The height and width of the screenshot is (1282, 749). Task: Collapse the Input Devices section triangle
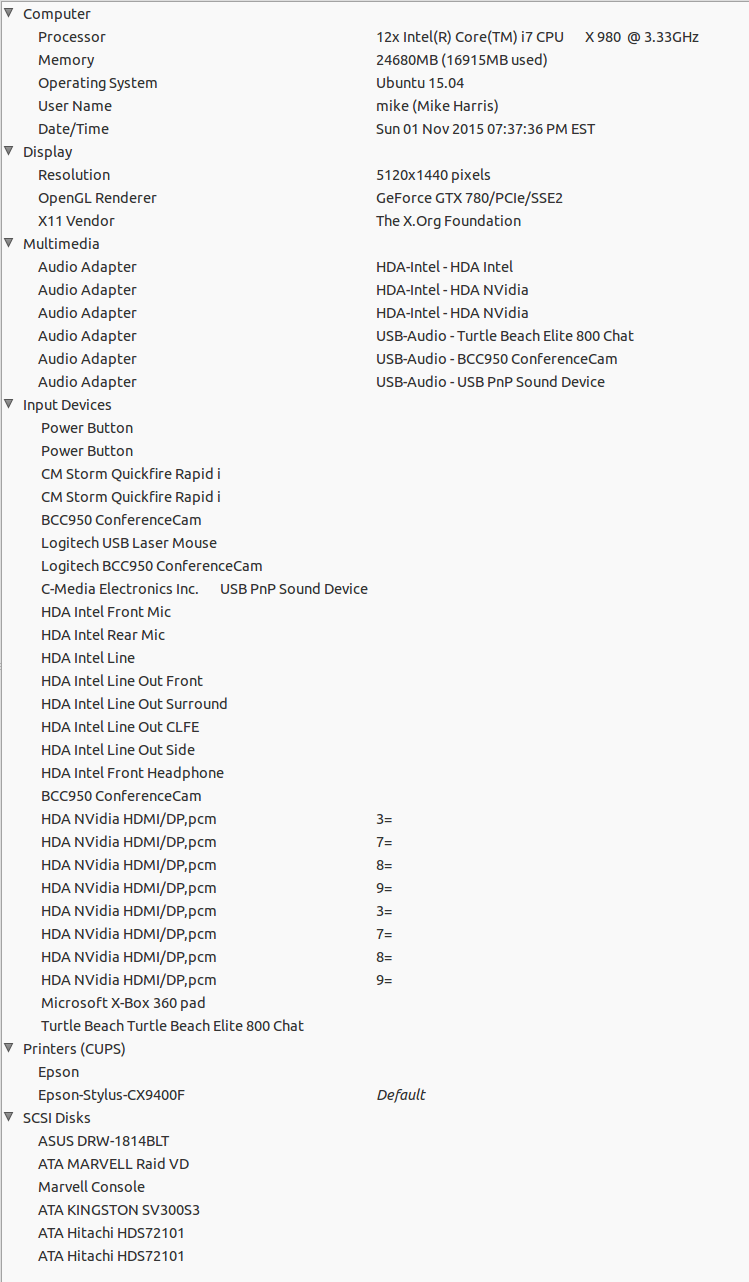coord(9,405)
